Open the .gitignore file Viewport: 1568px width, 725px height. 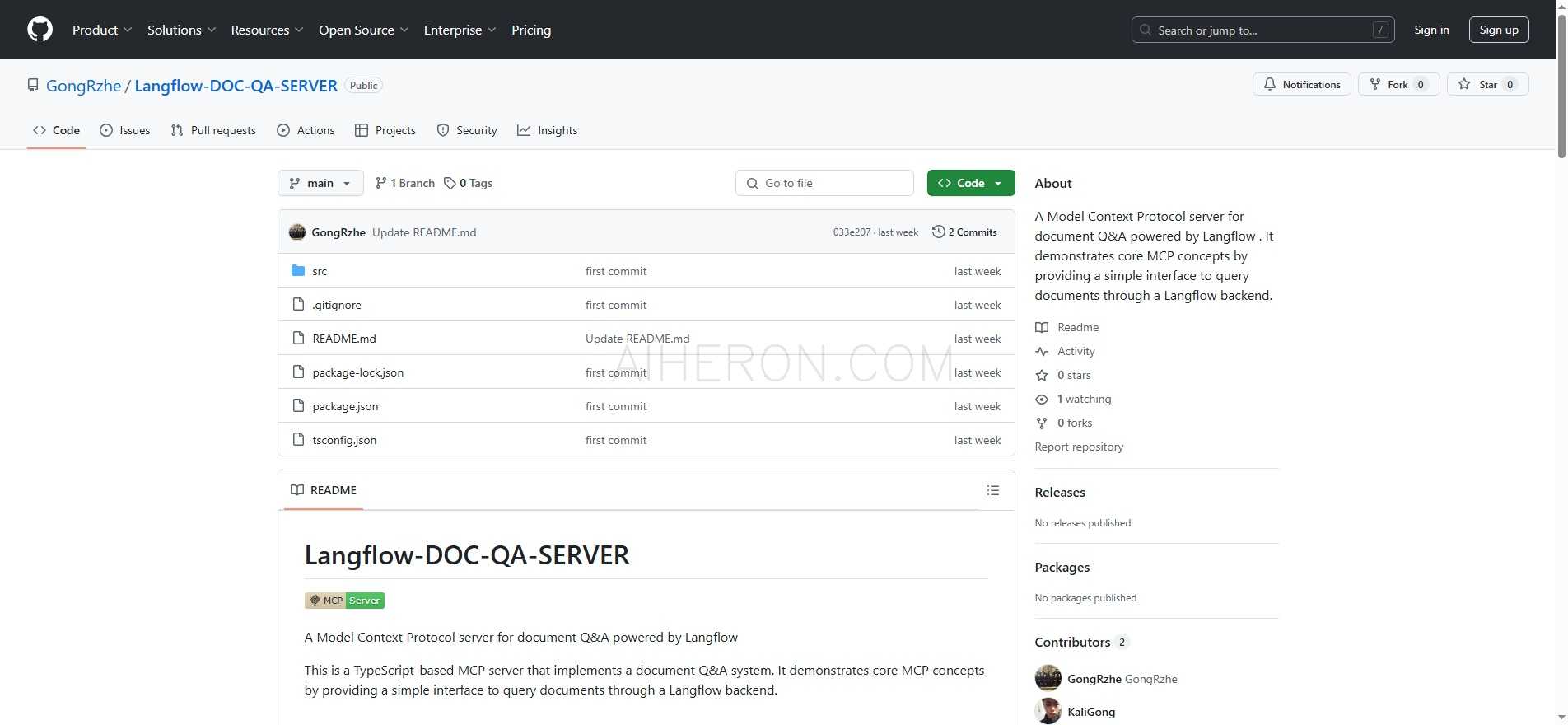pyautogui.click(x=337, y=305)
